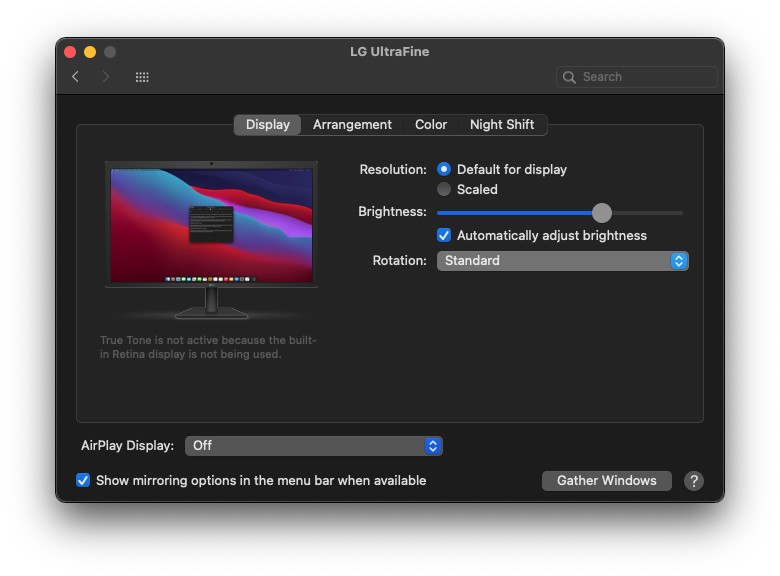Click the AirPlay Display label
Screen dimensions: 780x576
click(127, 446)
